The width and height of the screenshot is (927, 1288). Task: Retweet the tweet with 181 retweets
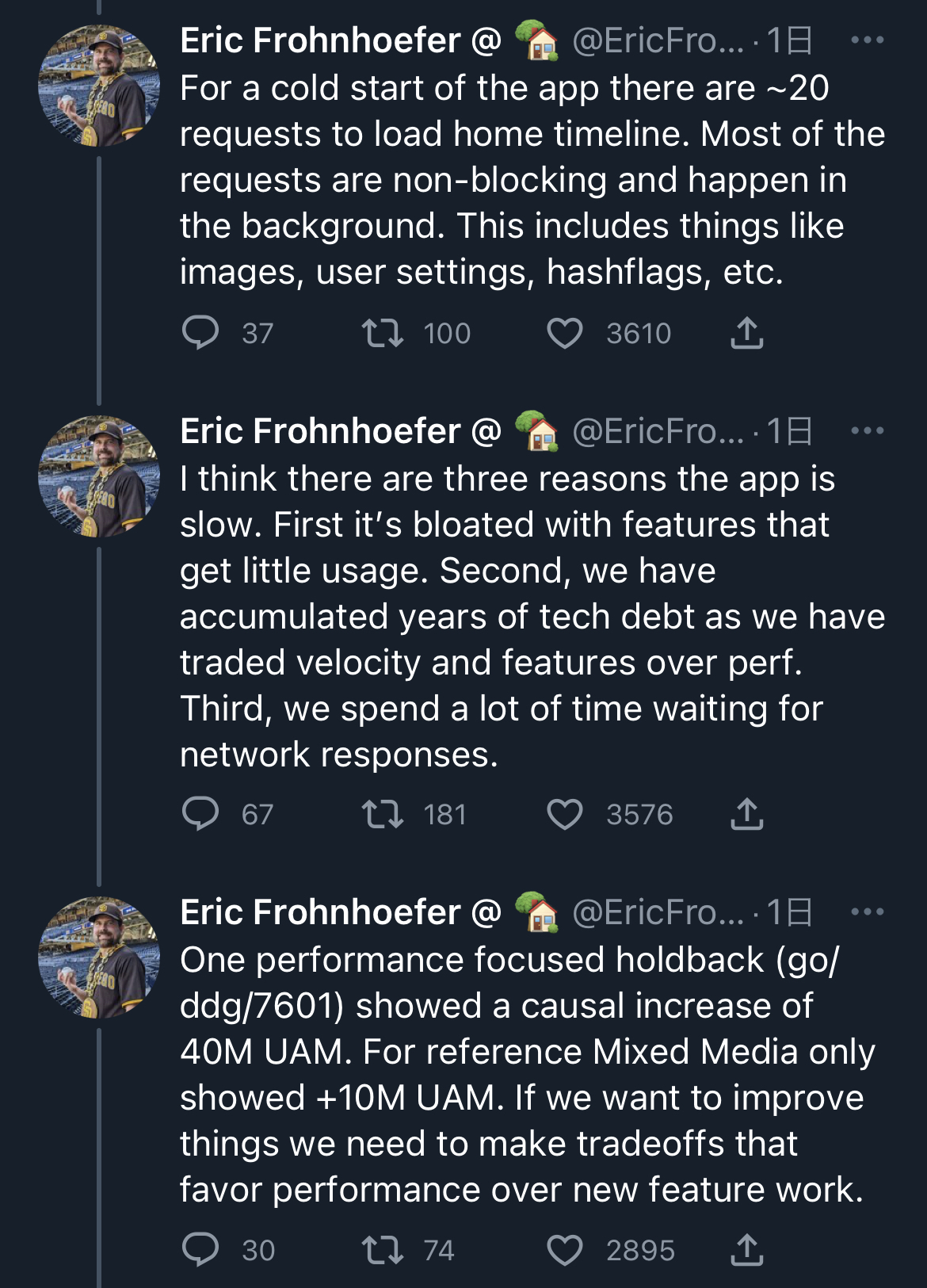[x=383, y=814]
